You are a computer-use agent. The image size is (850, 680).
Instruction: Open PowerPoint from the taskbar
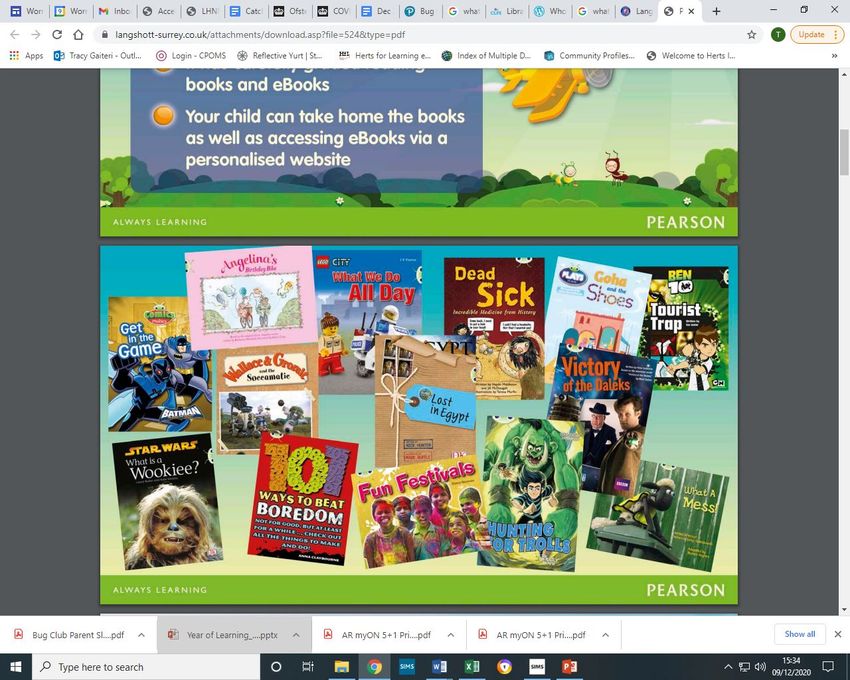click(569, 666)
